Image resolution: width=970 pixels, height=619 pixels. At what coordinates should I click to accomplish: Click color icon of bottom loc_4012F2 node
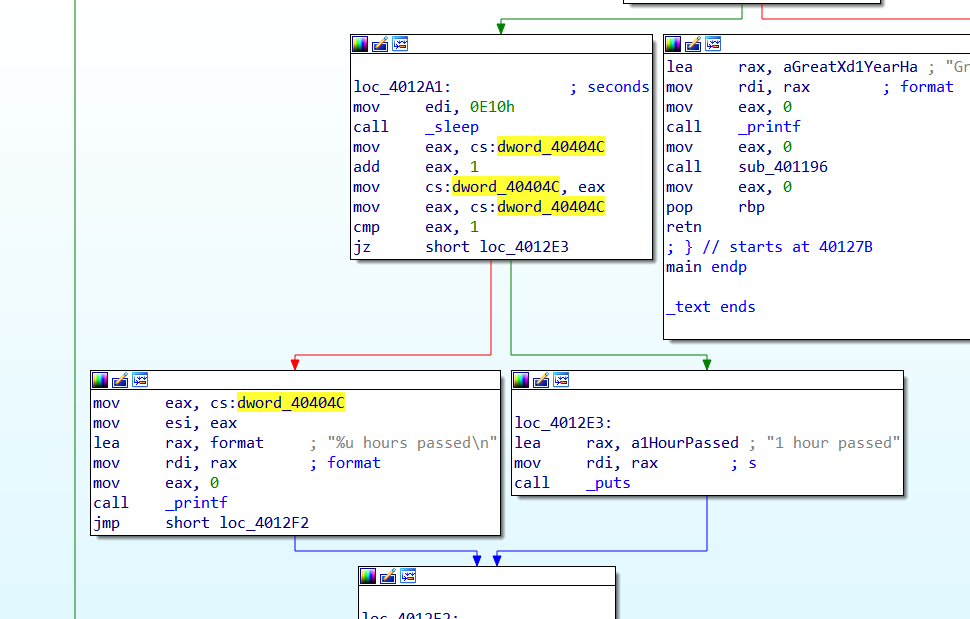click(x=368, y=576)
